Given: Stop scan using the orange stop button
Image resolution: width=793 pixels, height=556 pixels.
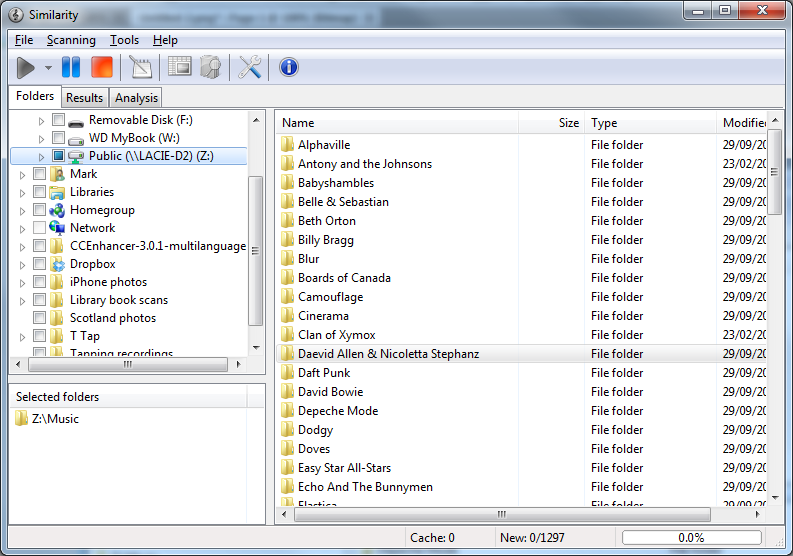Looking at the screenshot, I should [x=102, y=67].
